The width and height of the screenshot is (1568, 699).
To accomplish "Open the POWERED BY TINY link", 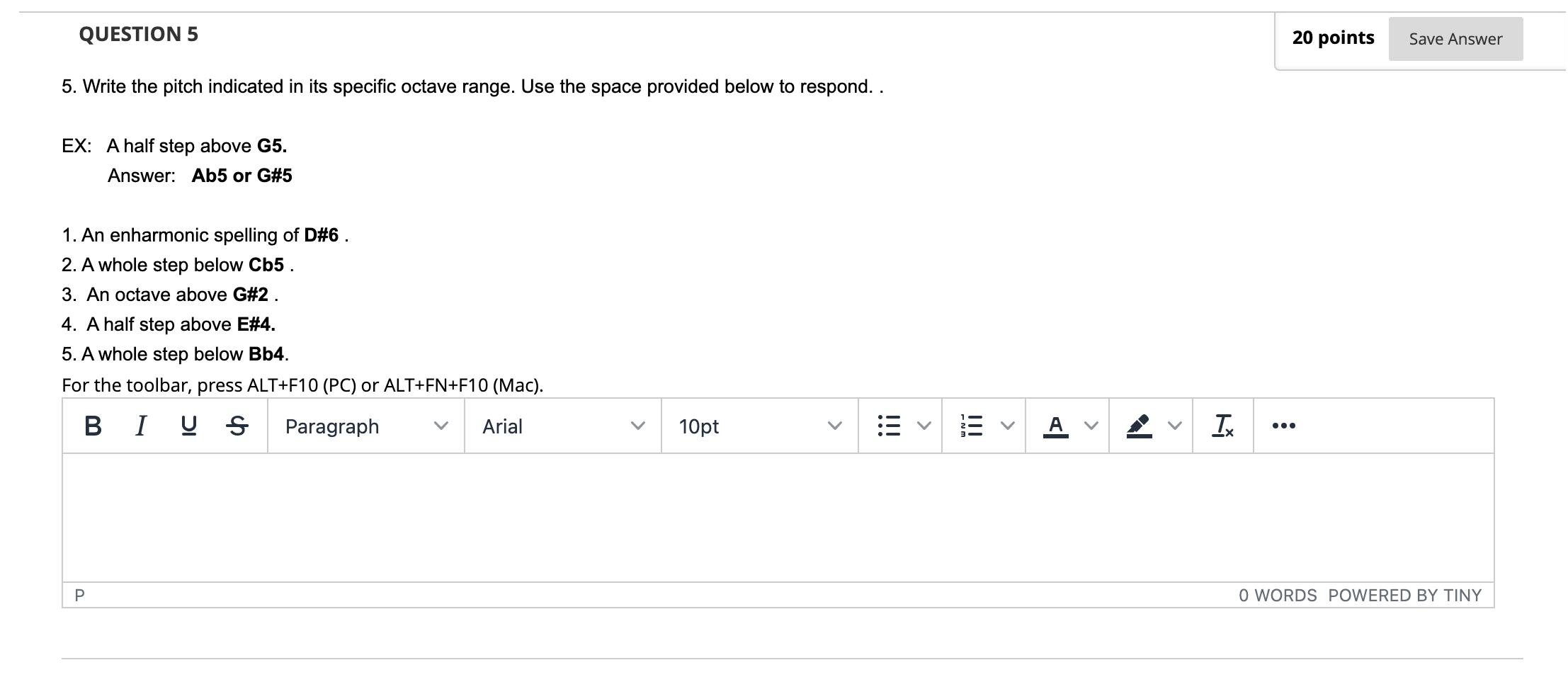I will [1405, 596].
